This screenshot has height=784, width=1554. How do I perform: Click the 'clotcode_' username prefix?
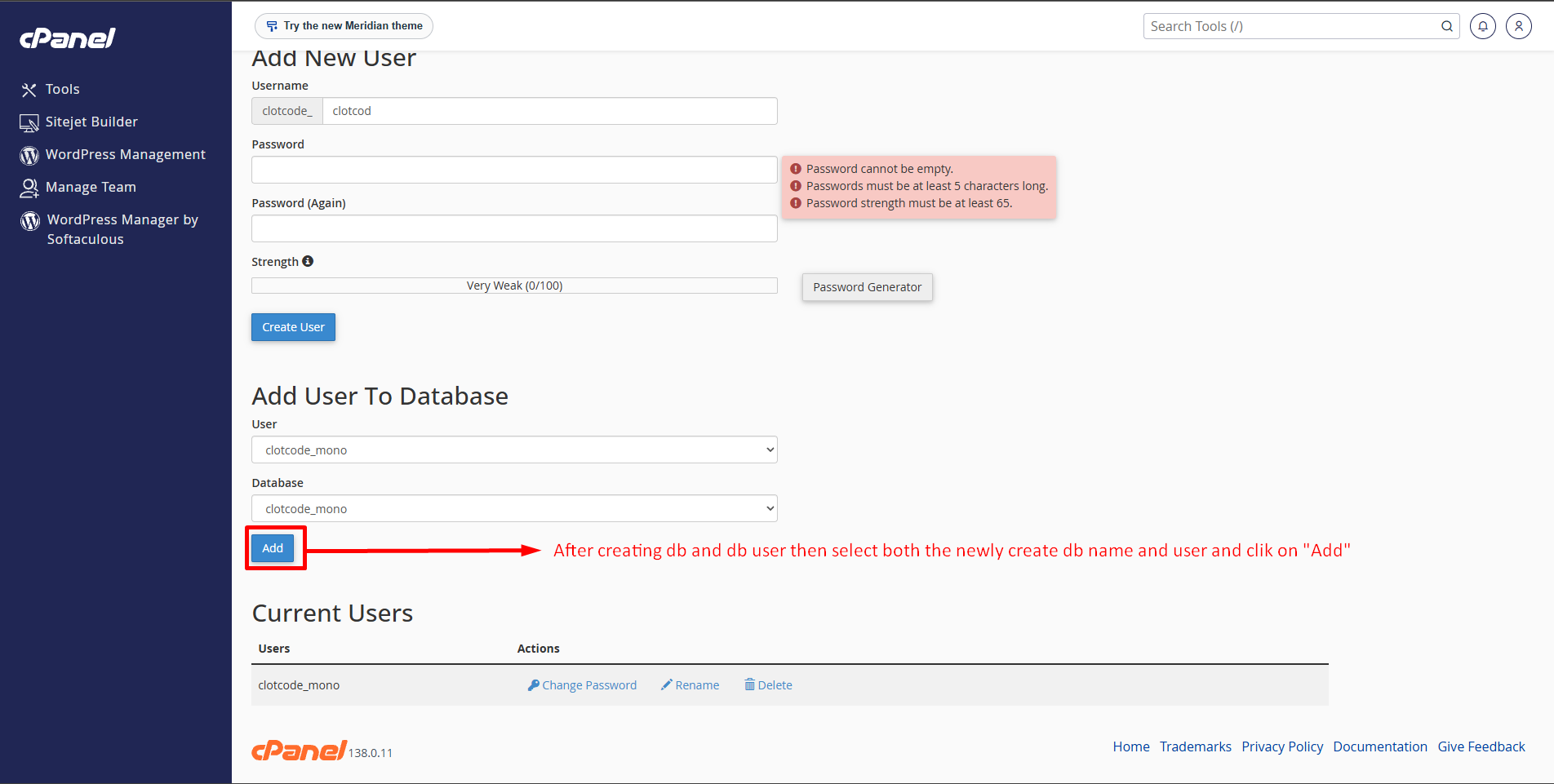click(287, 111)
